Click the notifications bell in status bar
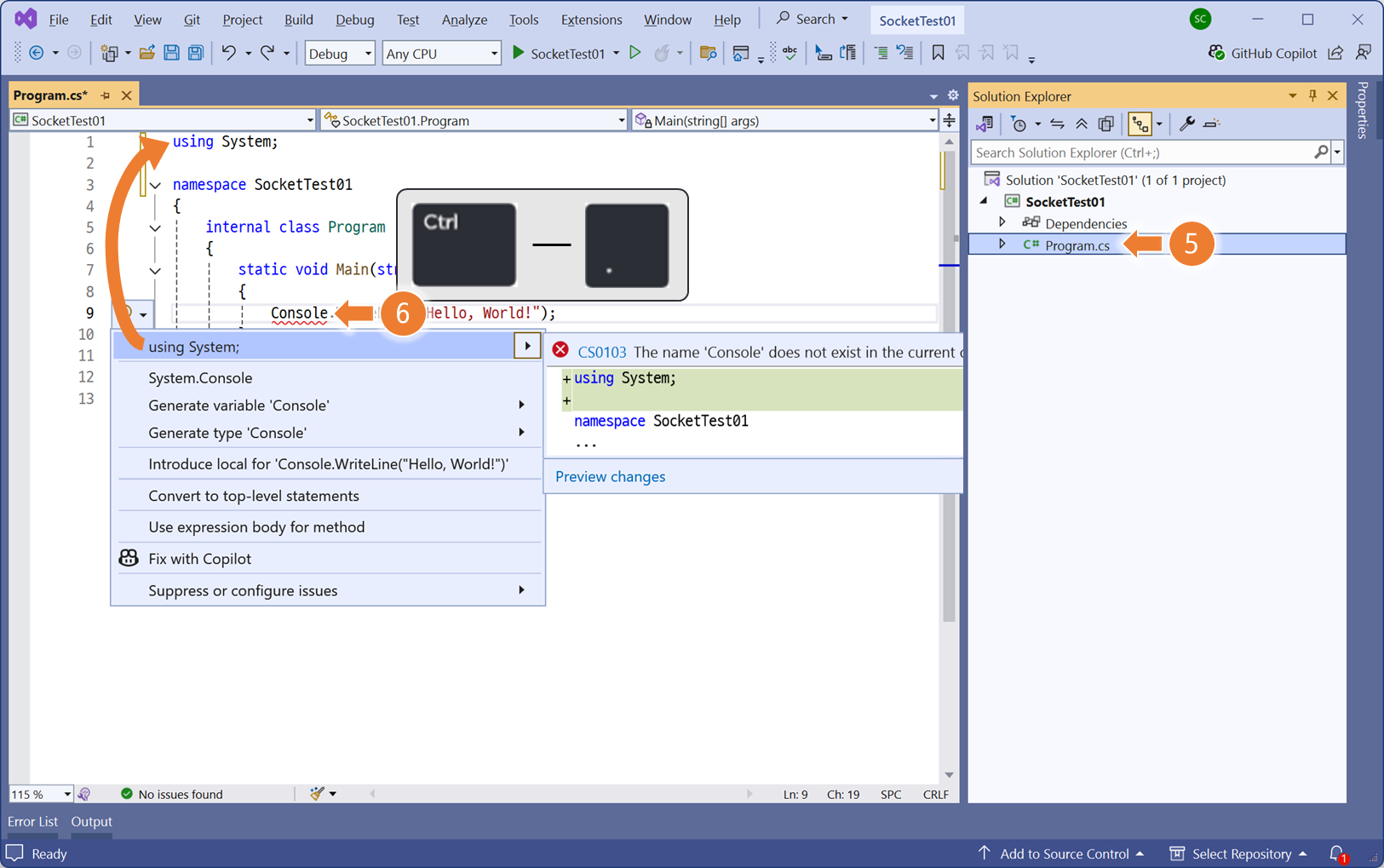The width and height of the screenshot is (1384, 868). 1337,854
